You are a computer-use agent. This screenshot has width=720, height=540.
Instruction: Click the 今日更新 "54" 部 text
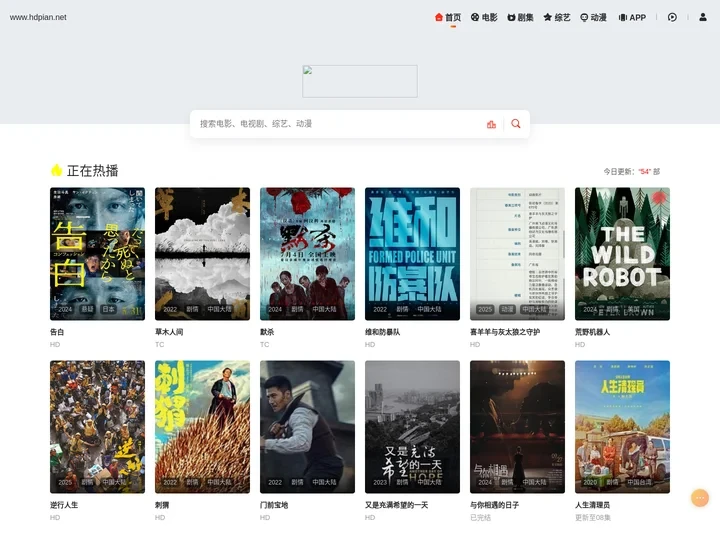pyautogui.click(x=632, y=172)
